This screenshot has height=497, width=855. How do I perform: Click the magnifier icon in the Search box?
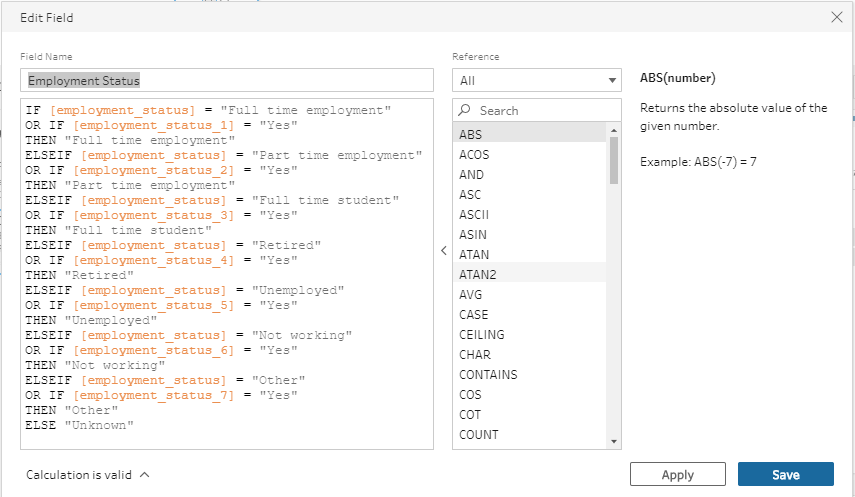pyautogui.click(x=466, y=111)
